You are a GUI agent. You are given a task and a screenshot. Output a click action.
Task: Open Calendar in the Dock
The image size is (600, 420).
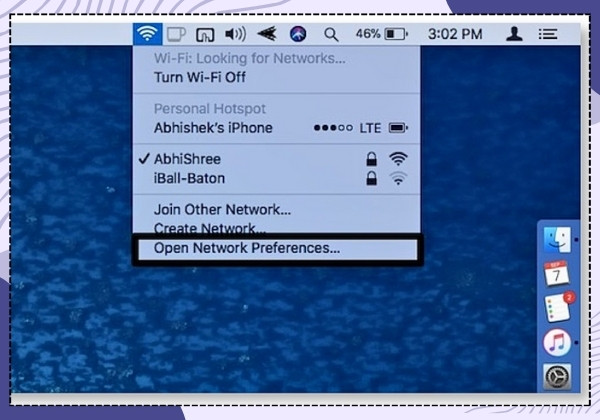point(557,273)
